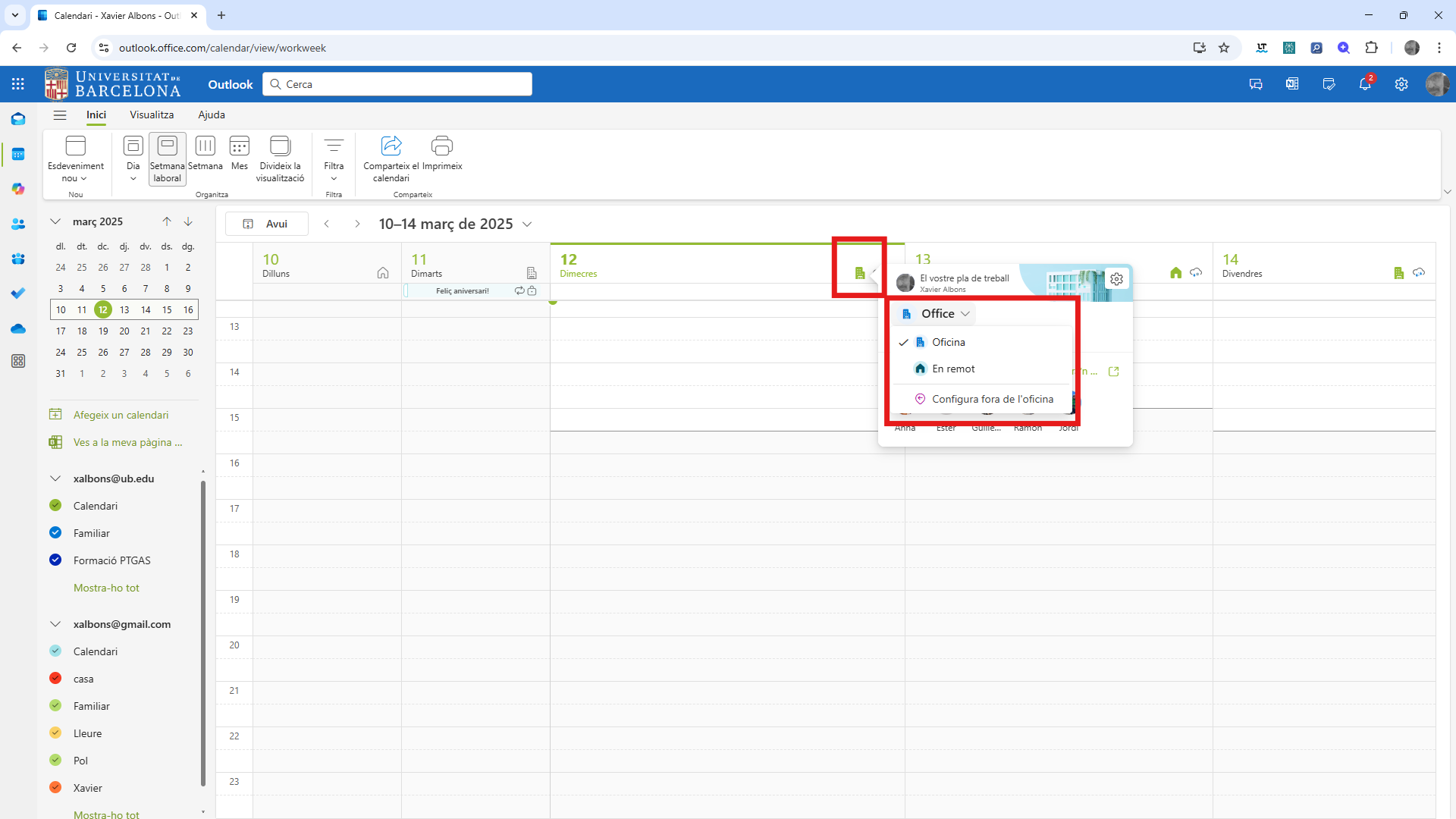This screenshot has height=819, width=1456.
Task: Select En remot menu option
Action: click(x=953, y=369)
